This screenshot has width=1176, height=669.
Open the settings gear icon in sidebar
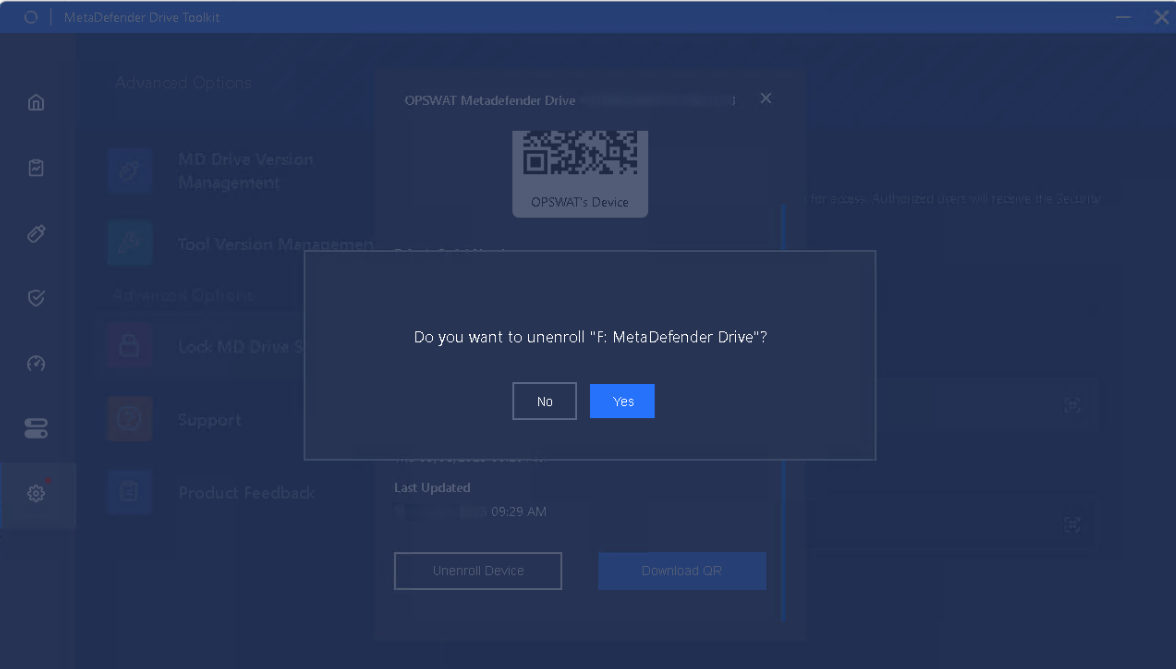pyautogui.click(x=36, y=494)
